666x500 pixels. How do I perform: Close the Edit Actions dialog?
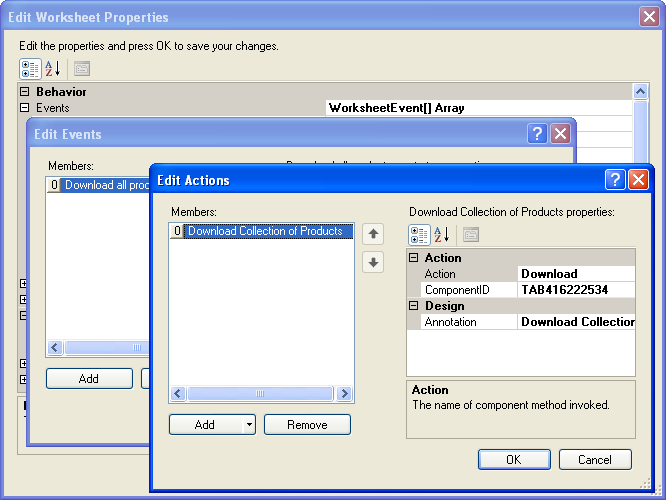click(x=638, y=180)
